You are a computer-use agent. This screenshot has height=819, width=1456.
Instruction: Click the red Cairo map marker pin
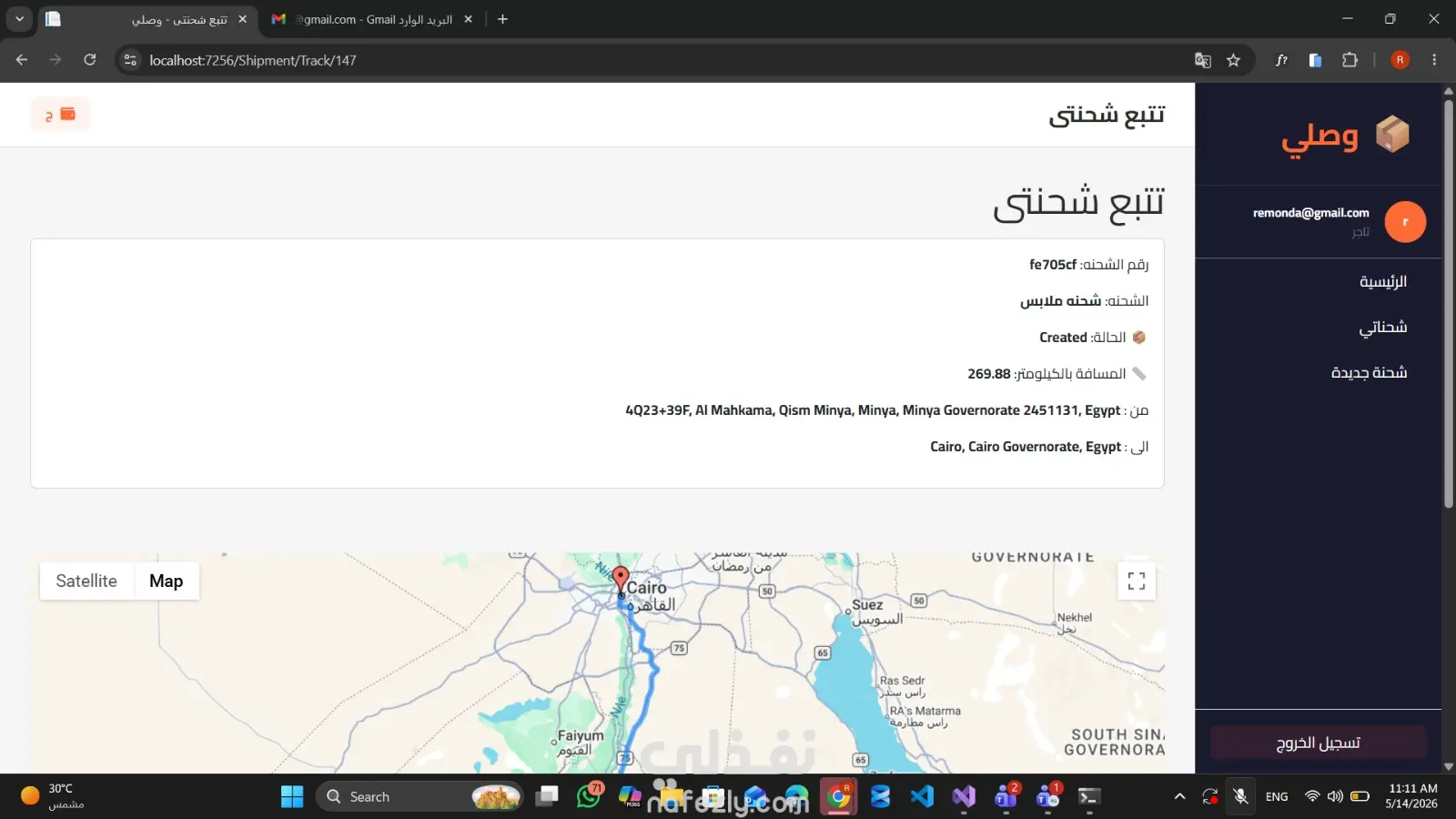coord(621,580)
